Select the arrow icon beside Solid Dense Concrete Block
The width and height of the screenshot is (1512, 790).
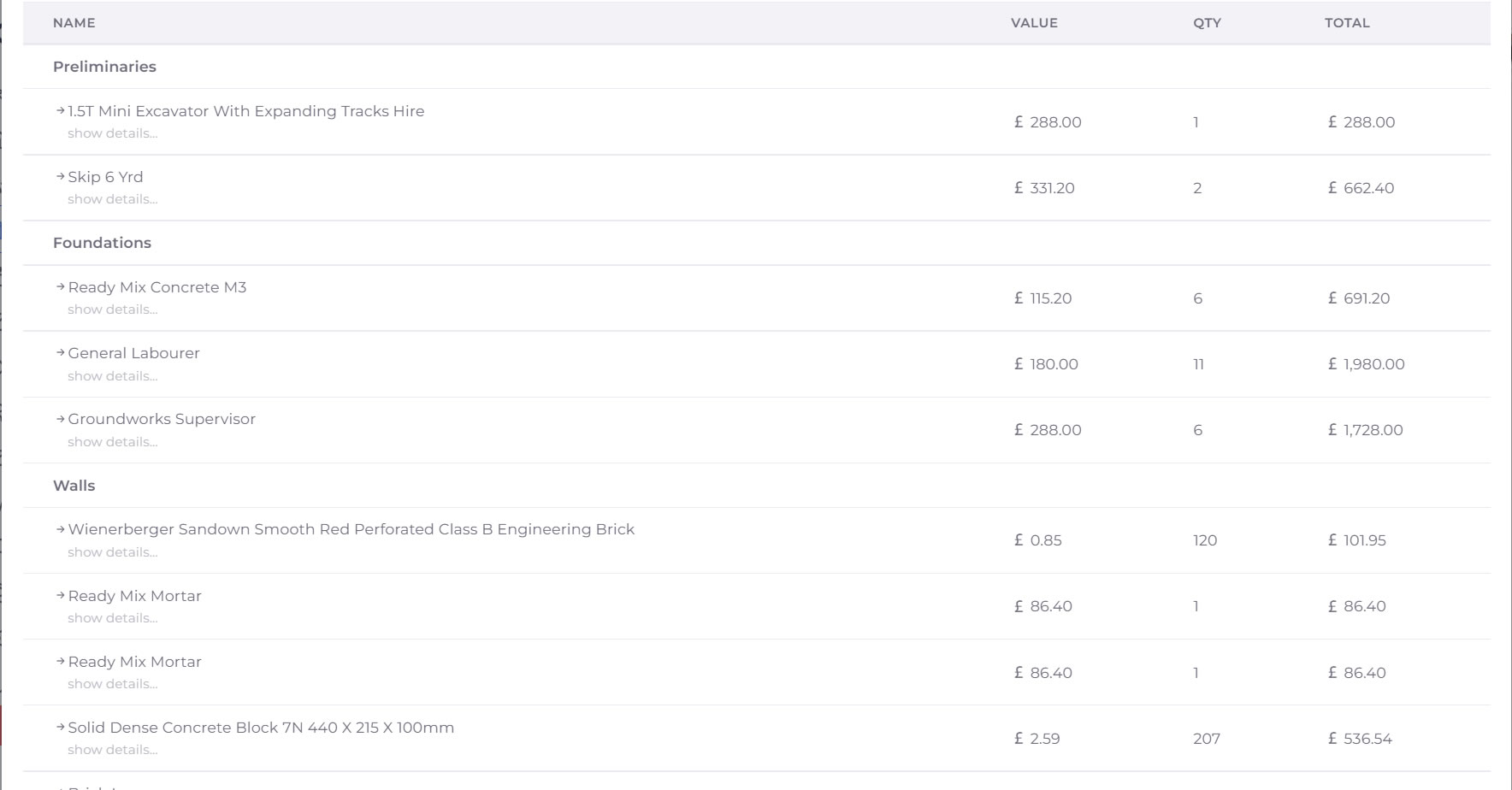point(61,728)
